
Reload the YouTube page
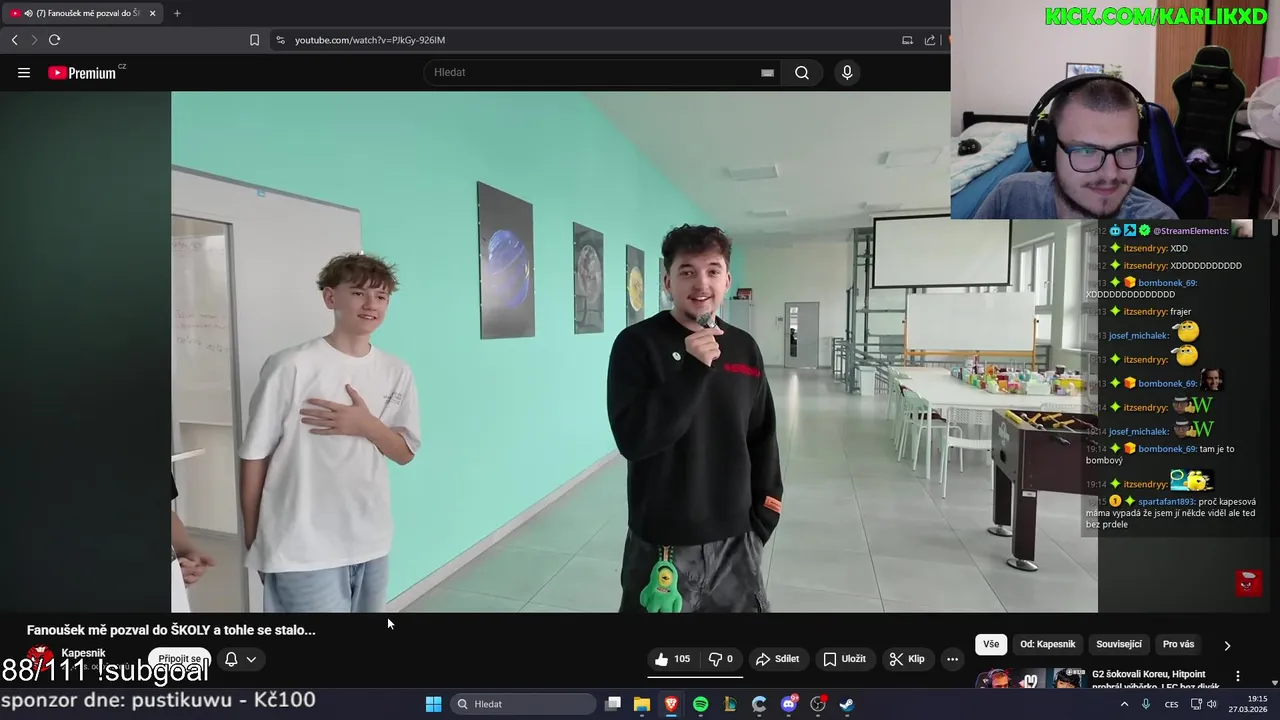[x=54, y=40]
